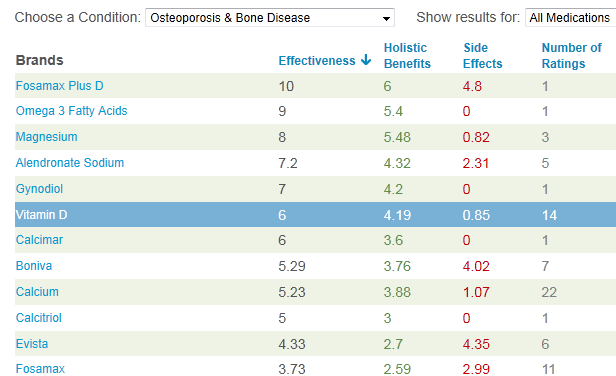This screenshot has height=376, width=616.
Task: Click the Fosamax link at bottom
Action: 40,369
